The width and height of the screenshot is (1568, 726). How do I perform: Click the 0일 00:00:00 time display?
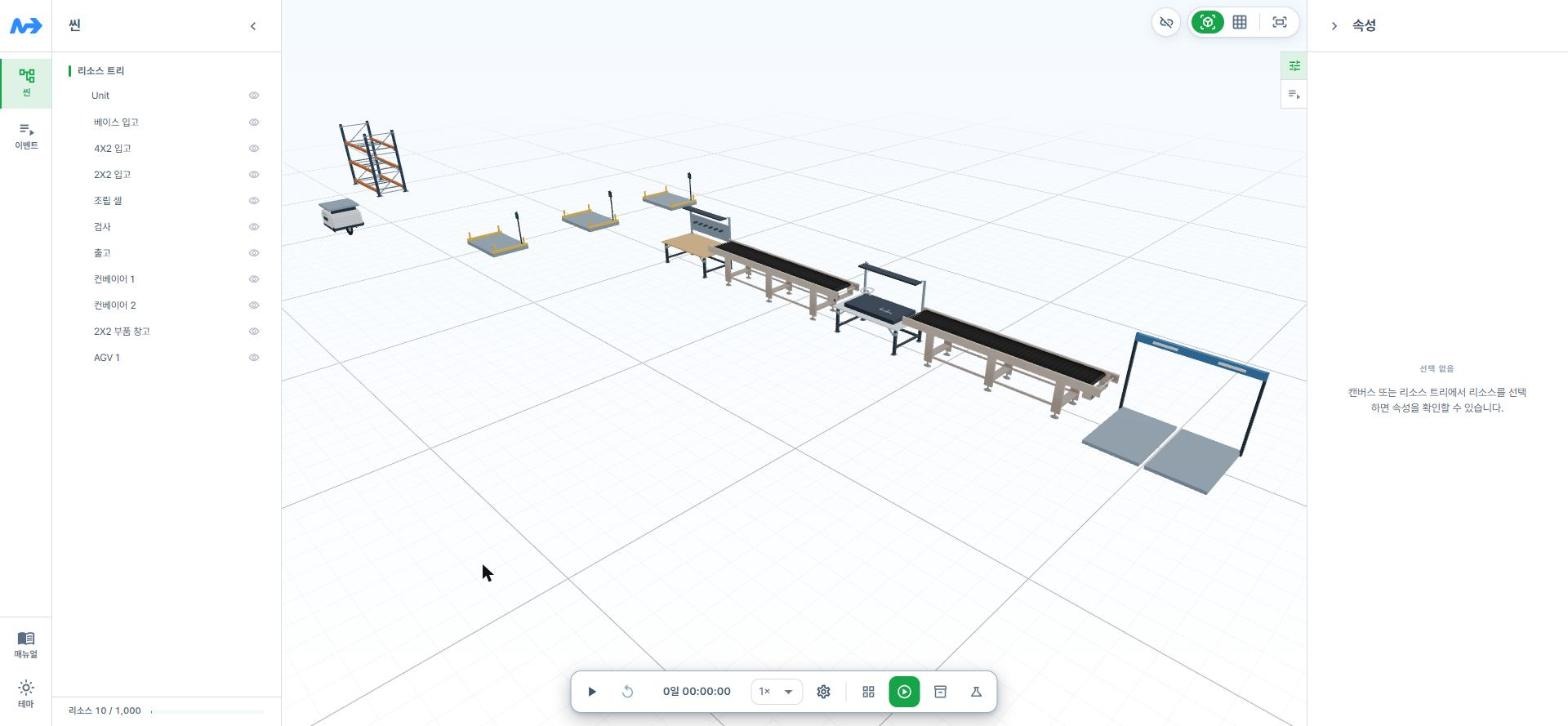tap(696, 691)
